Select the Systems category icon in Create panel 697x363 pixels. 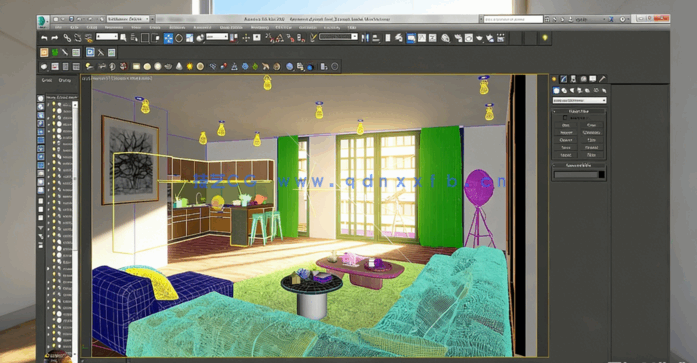[x=604, y=91]
